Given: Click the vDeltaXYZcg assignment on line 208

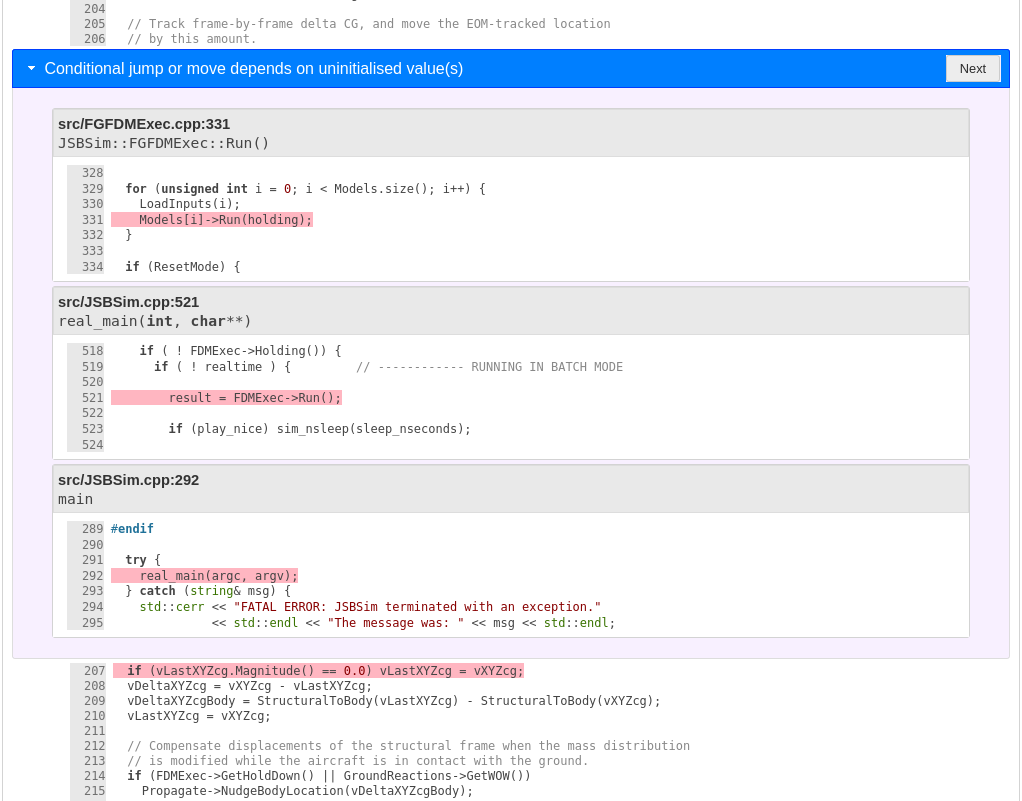Looking at the screenshot, I should point(250,686).
